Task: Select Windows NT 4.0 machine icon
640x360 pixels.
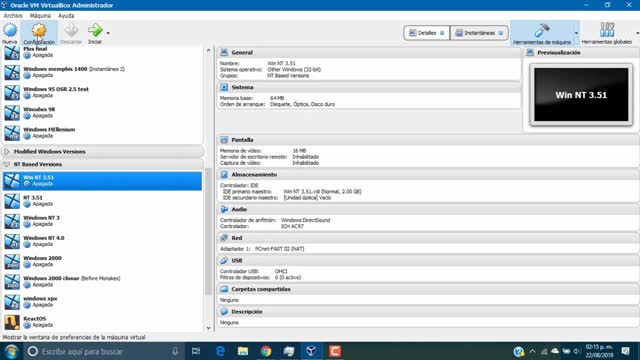Action: click(x=12, y=241)
